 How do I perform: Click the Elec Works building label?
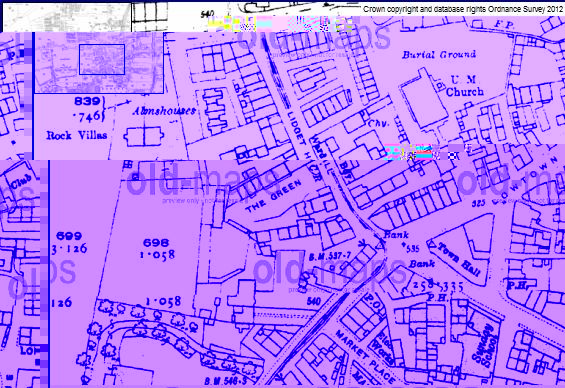click(x=381, y=347)
